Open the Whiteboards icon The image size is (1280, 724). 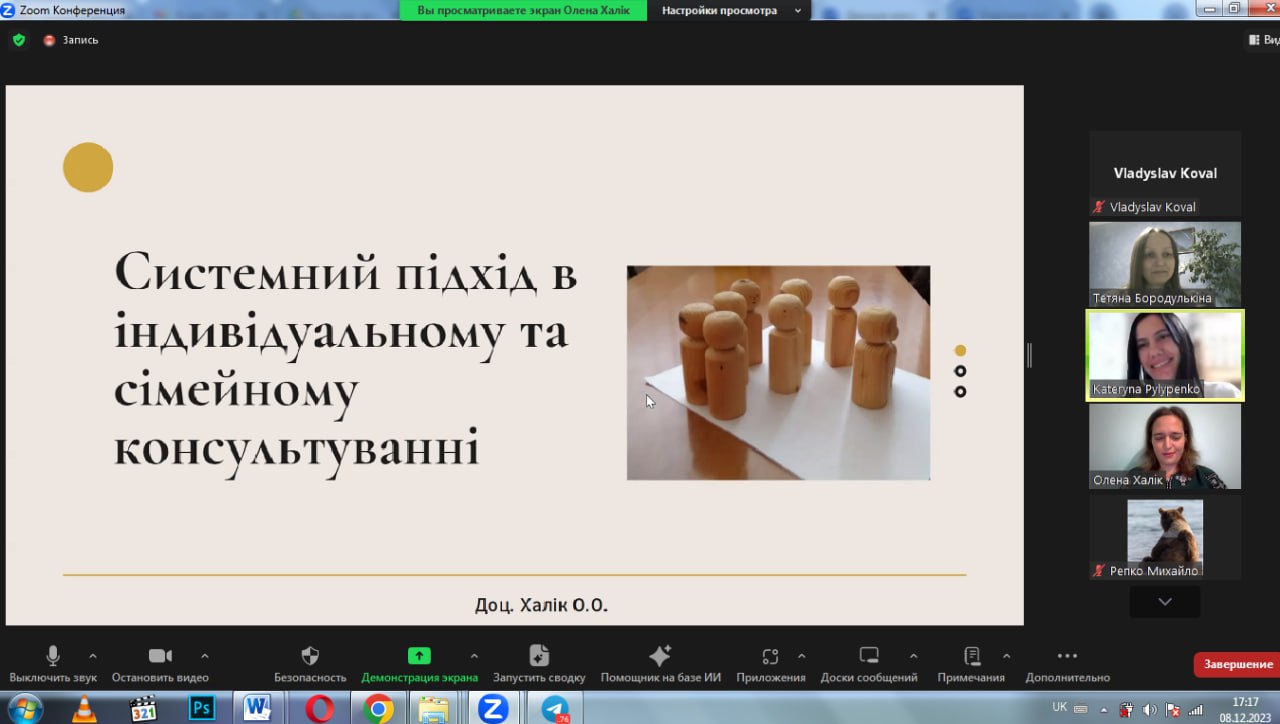point(869,656)
